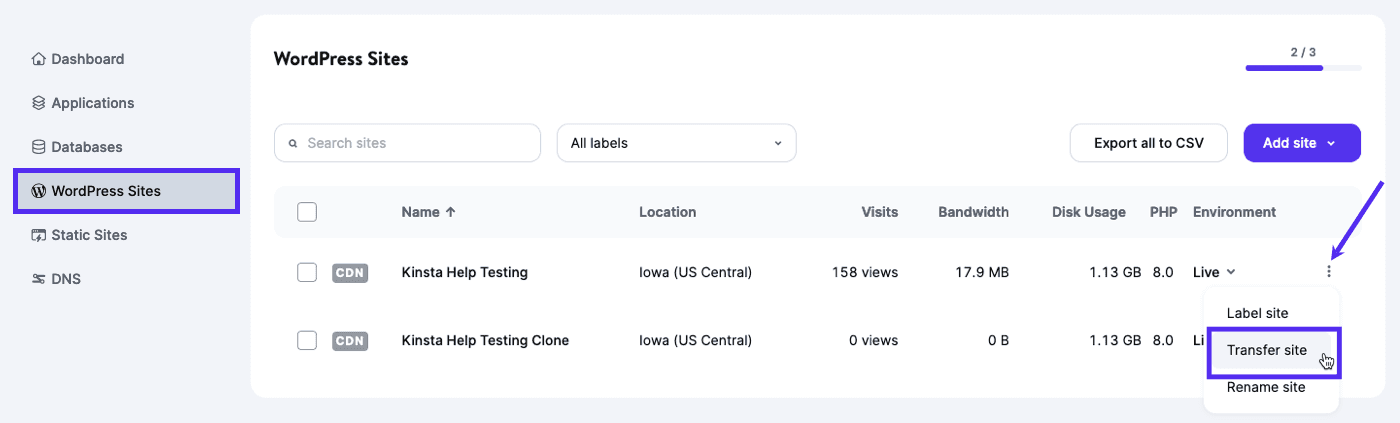This screenshot has width=1400, height=423.
Task: Click the CDN badge for Kinsta Help Testing
Action: pos(350,272)
